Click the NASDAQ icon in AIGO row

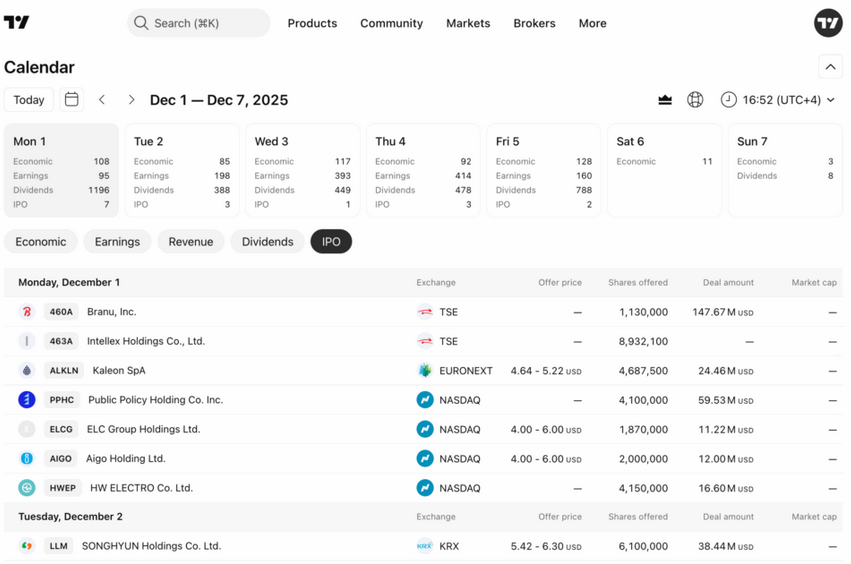425,458
